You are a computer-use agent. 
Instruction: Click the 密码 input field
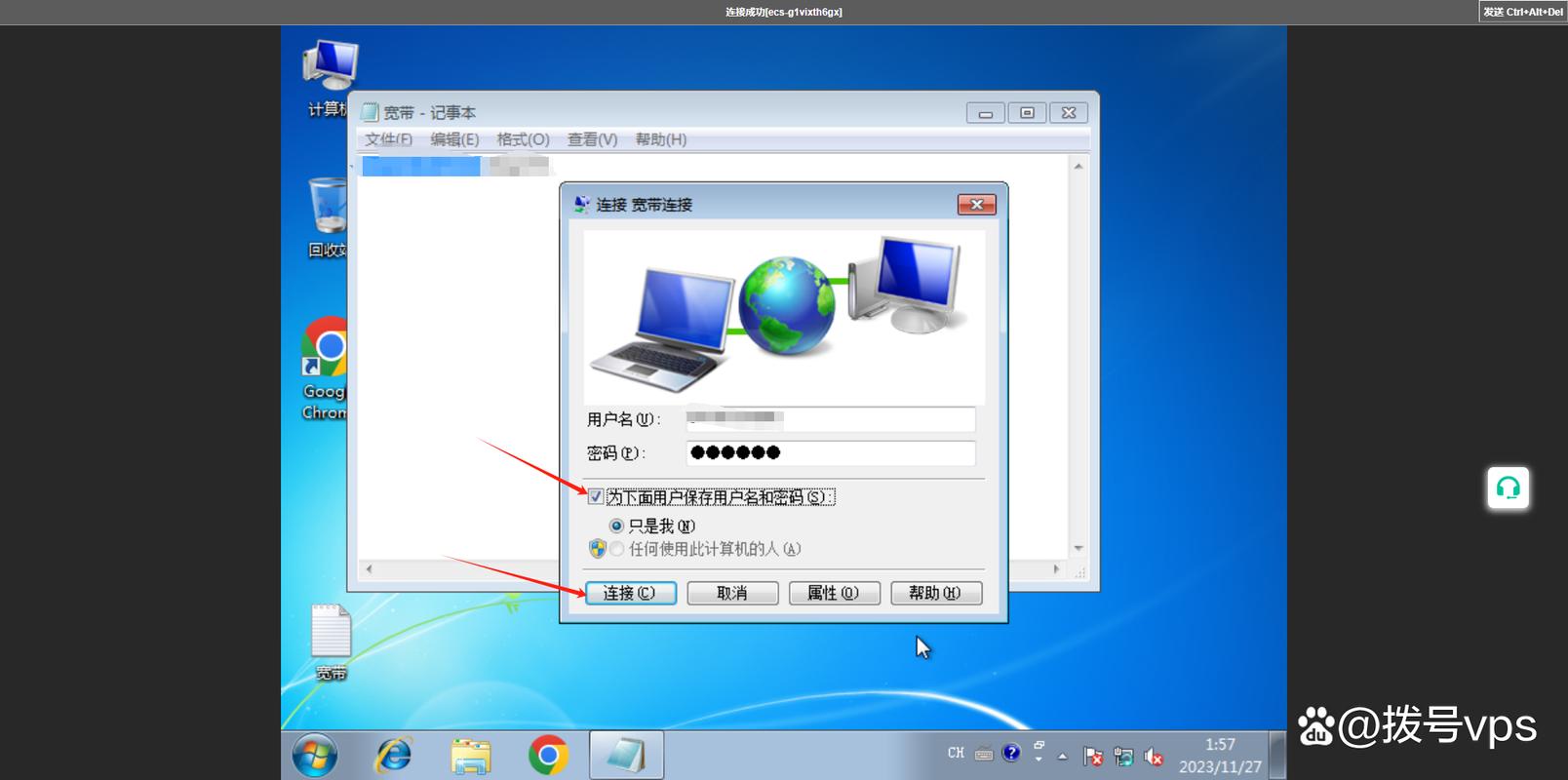(830, 453)
